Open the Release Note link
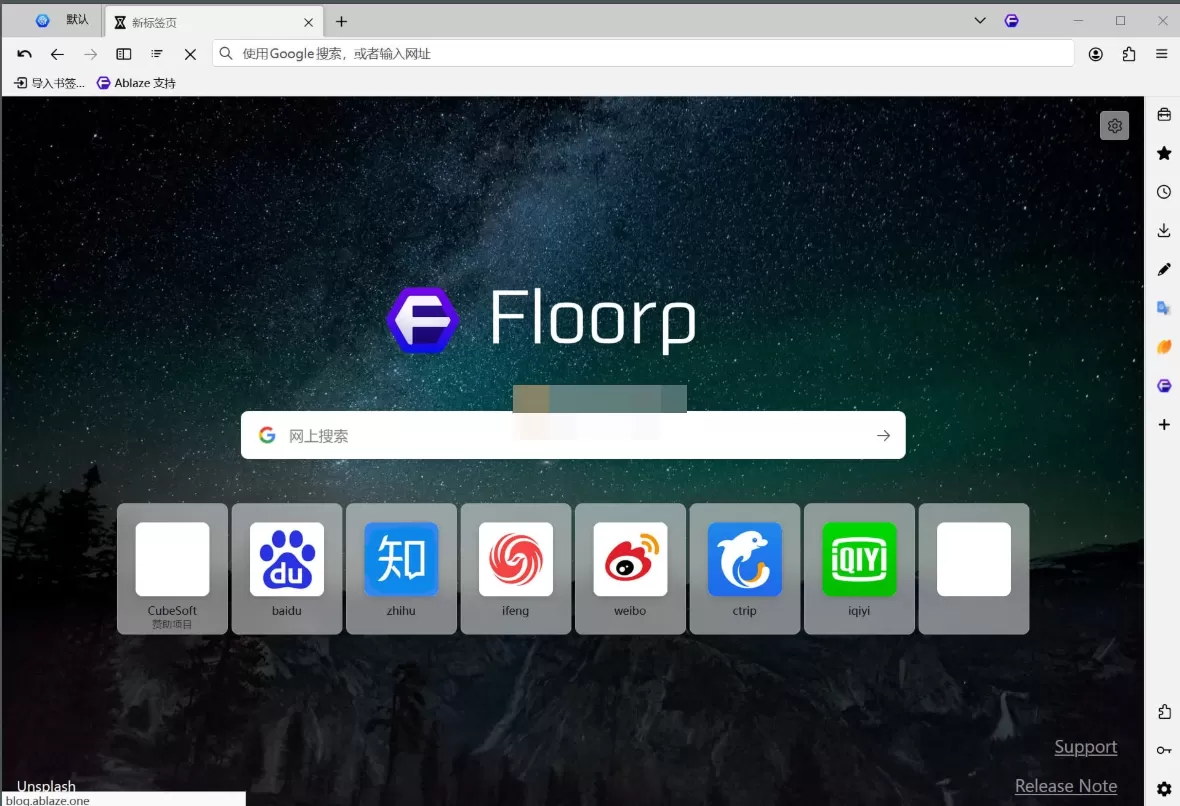This screenshot has height=806, width=1180. (x=1066, y=786)
